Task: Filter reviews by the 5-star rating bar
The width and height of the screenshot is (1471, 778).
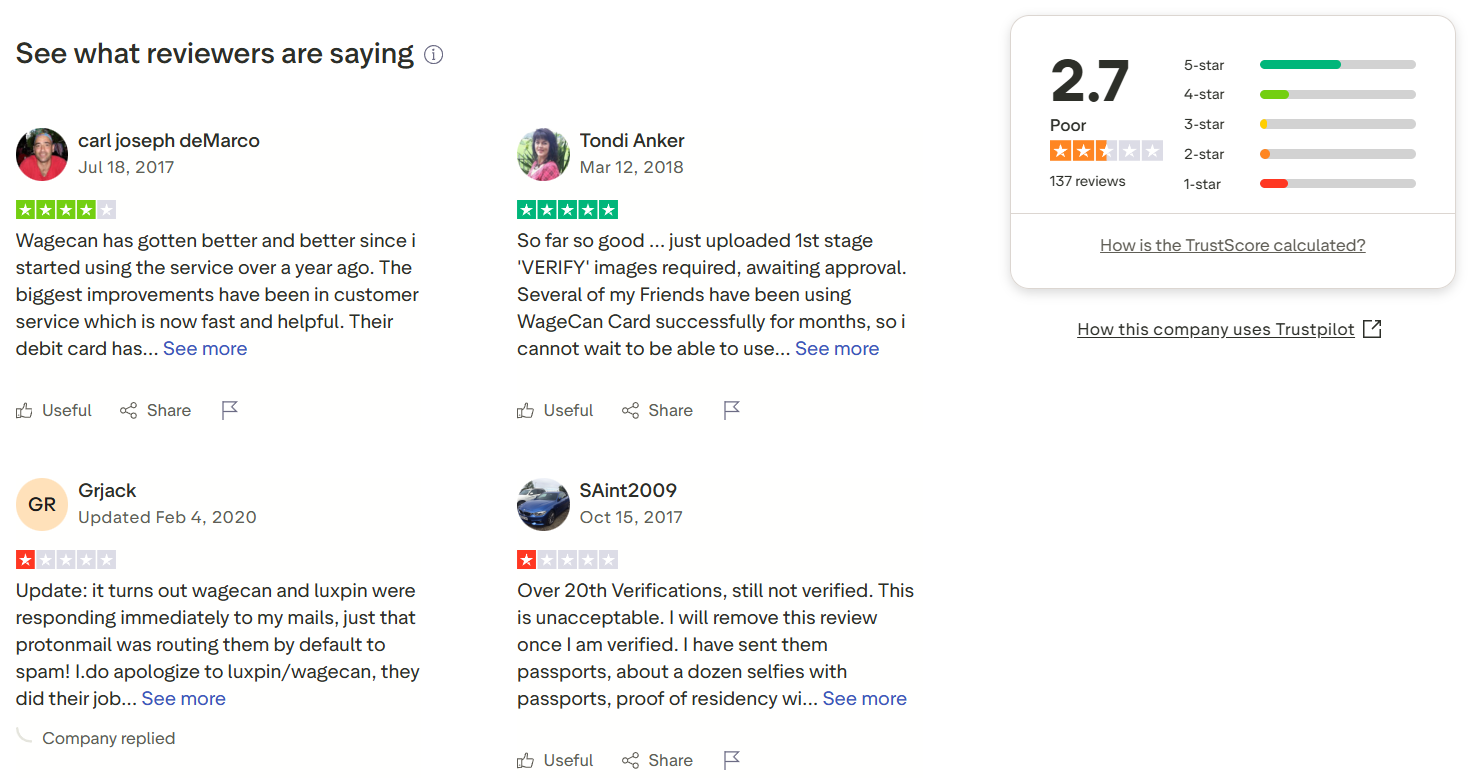Action: [1337, 65]
